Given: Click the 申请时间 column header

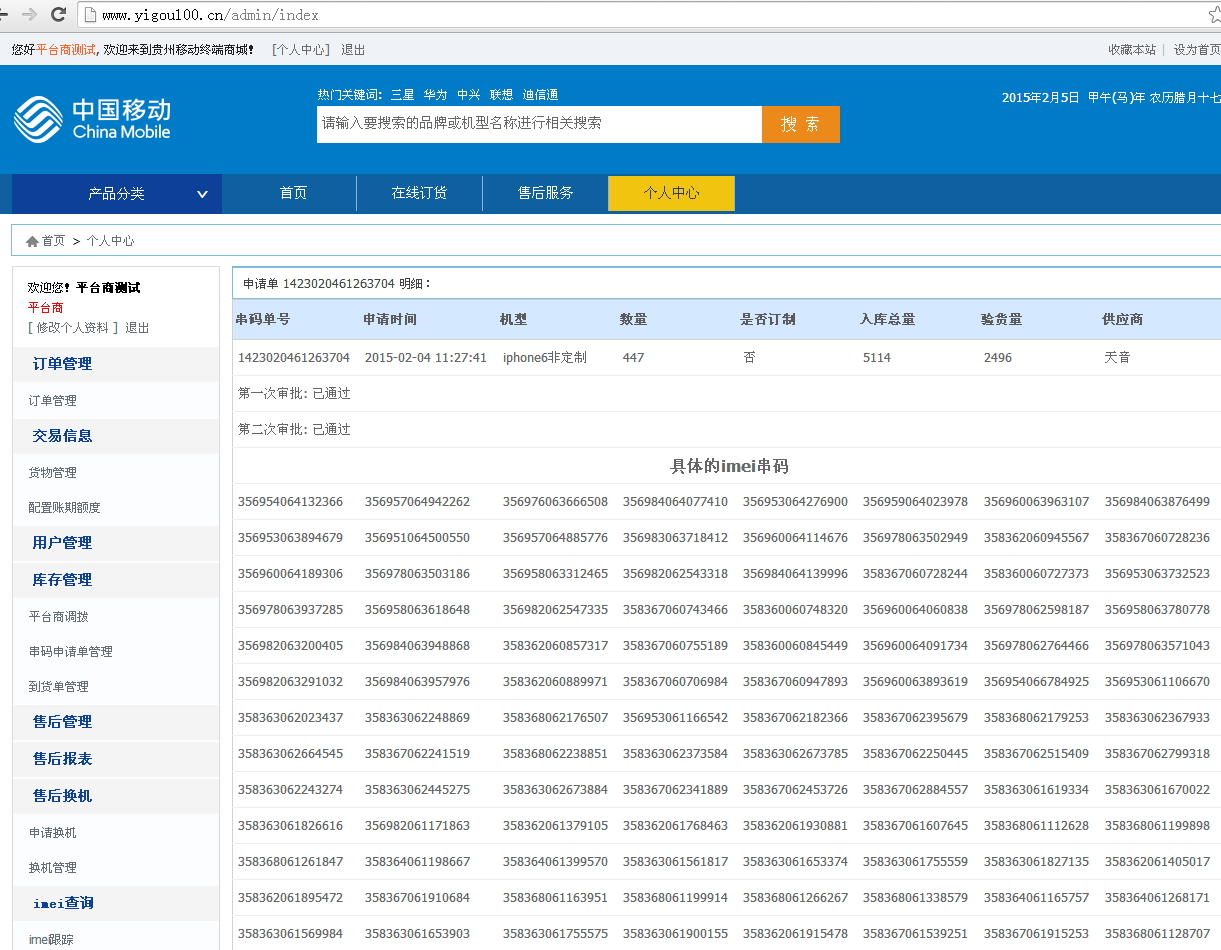Looking at the screenshot, I should click(x=390, y=320).
